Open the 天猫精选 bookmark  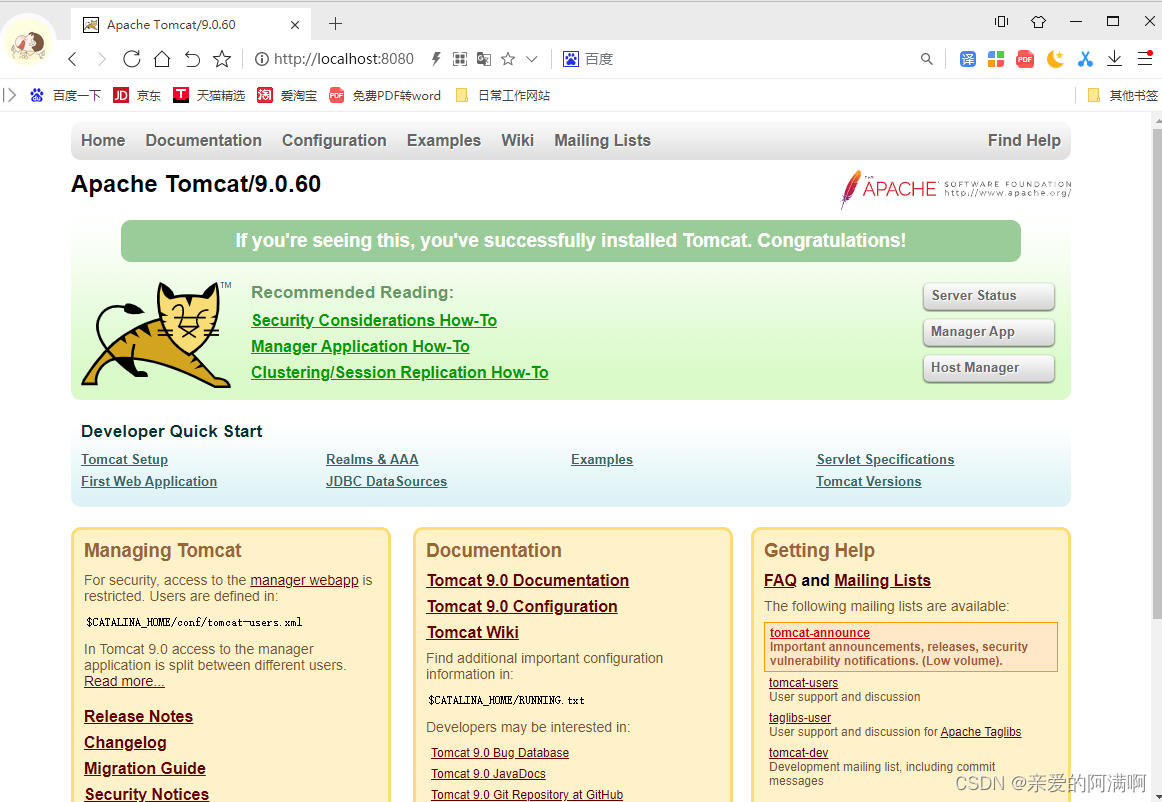tap(209, 96)
